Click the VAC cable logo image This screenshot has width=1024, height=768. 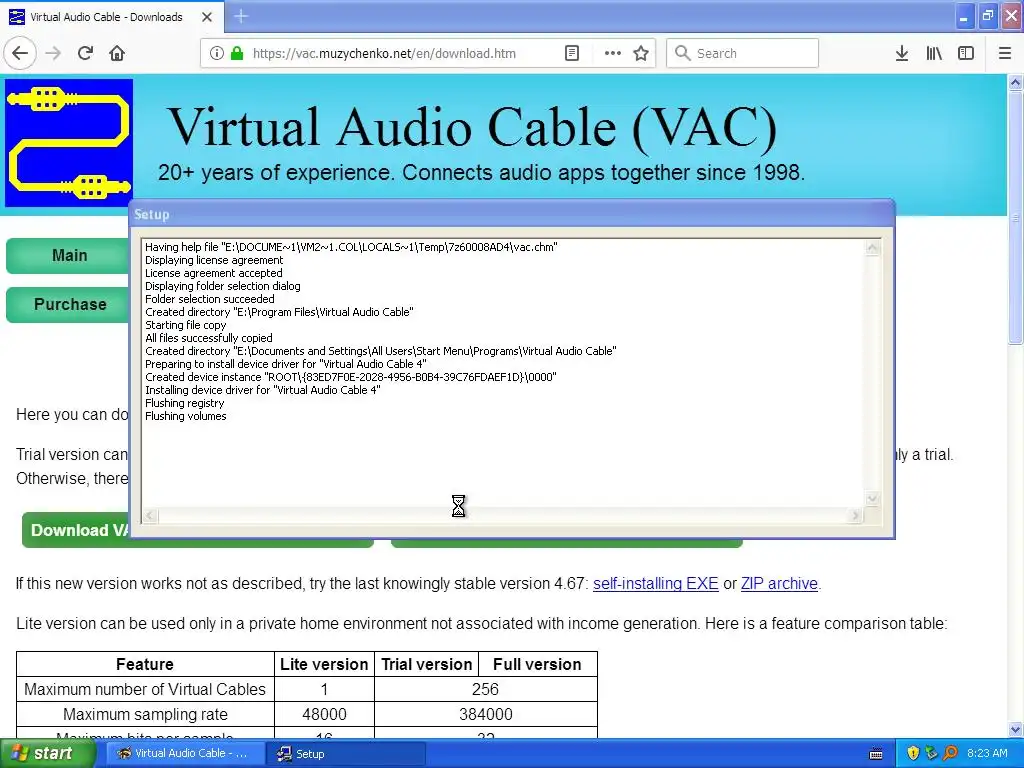click(69, 142)
